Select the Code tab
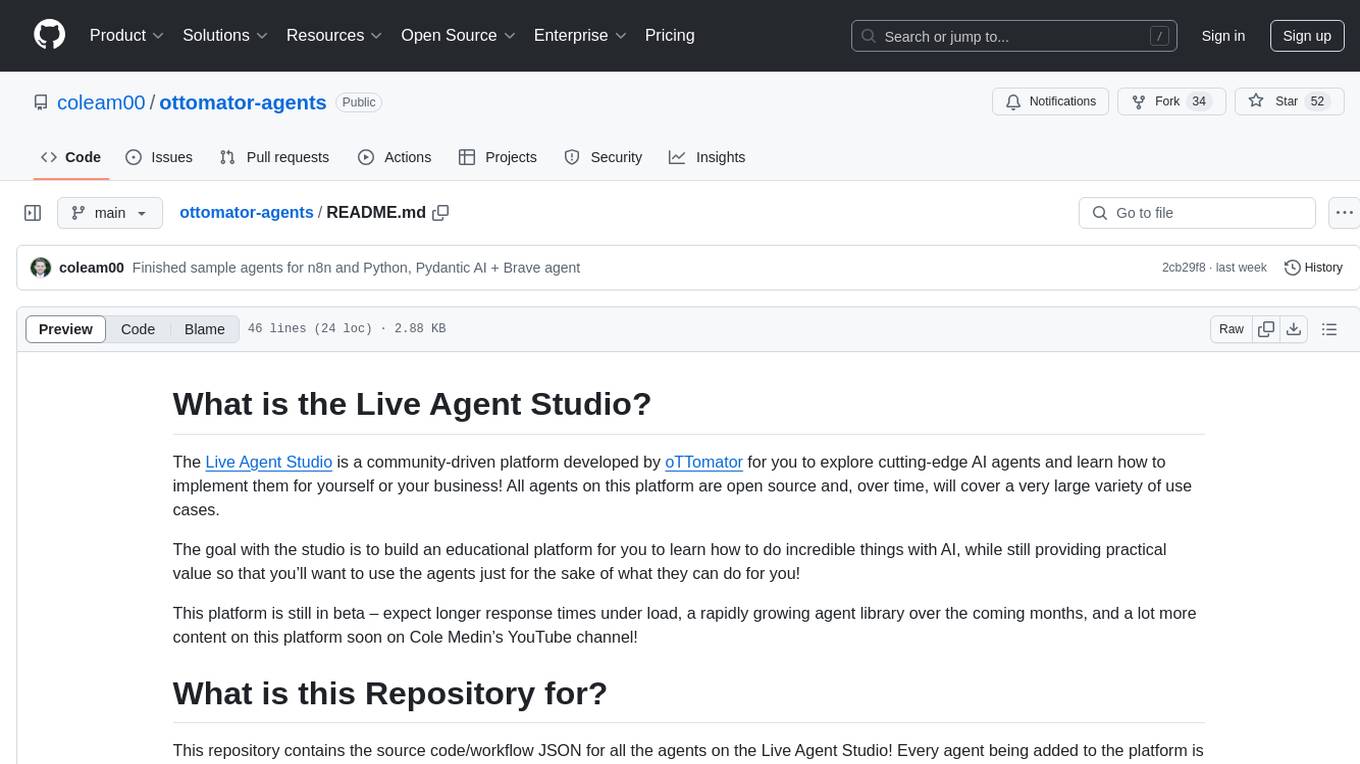This screenshot has width=1360, height=764. click(x=71, y=157)
